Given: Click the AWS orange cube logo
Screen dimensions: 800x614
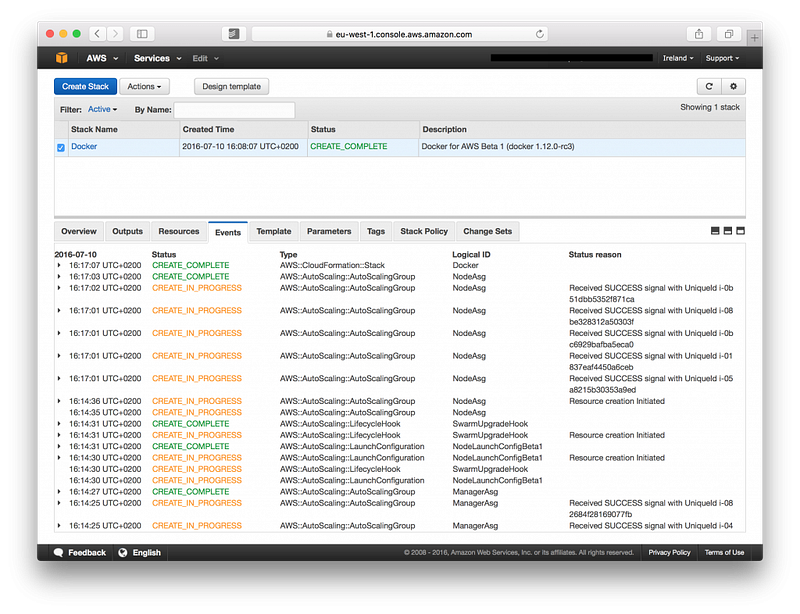Looking at the screenshot, I should 62,58.
